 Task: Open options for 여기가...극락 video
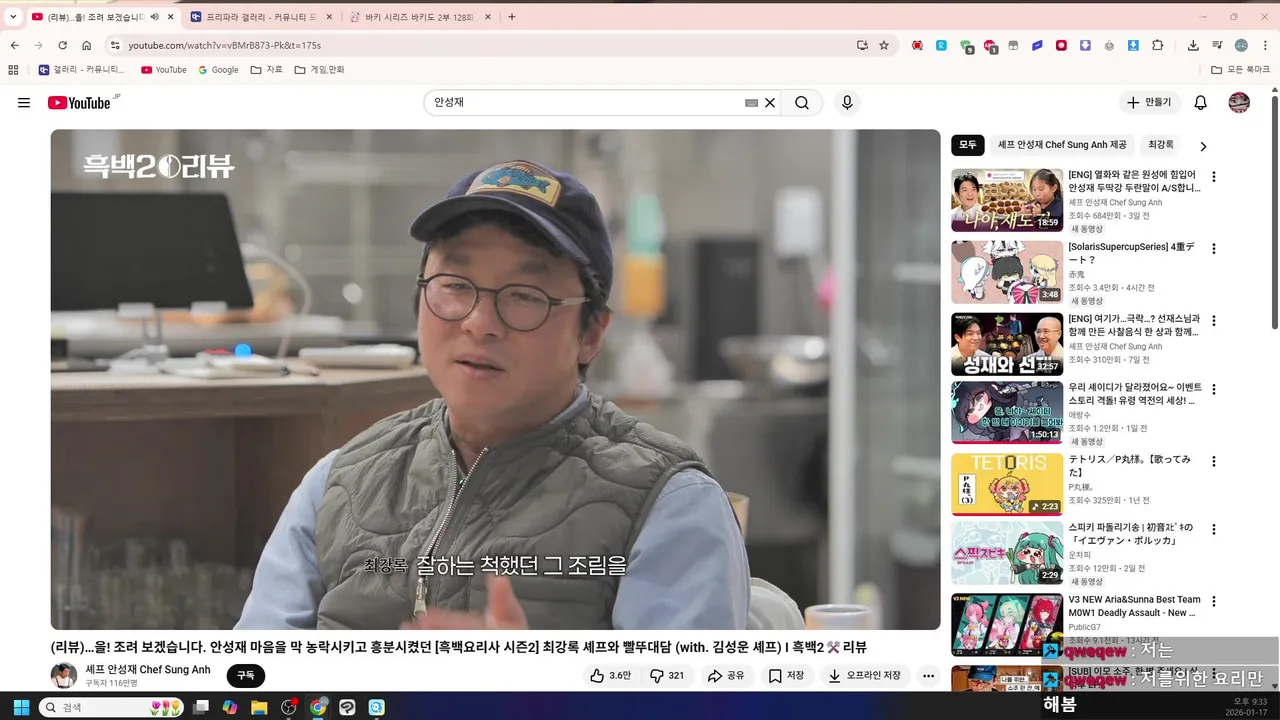tap(1214, 321)
